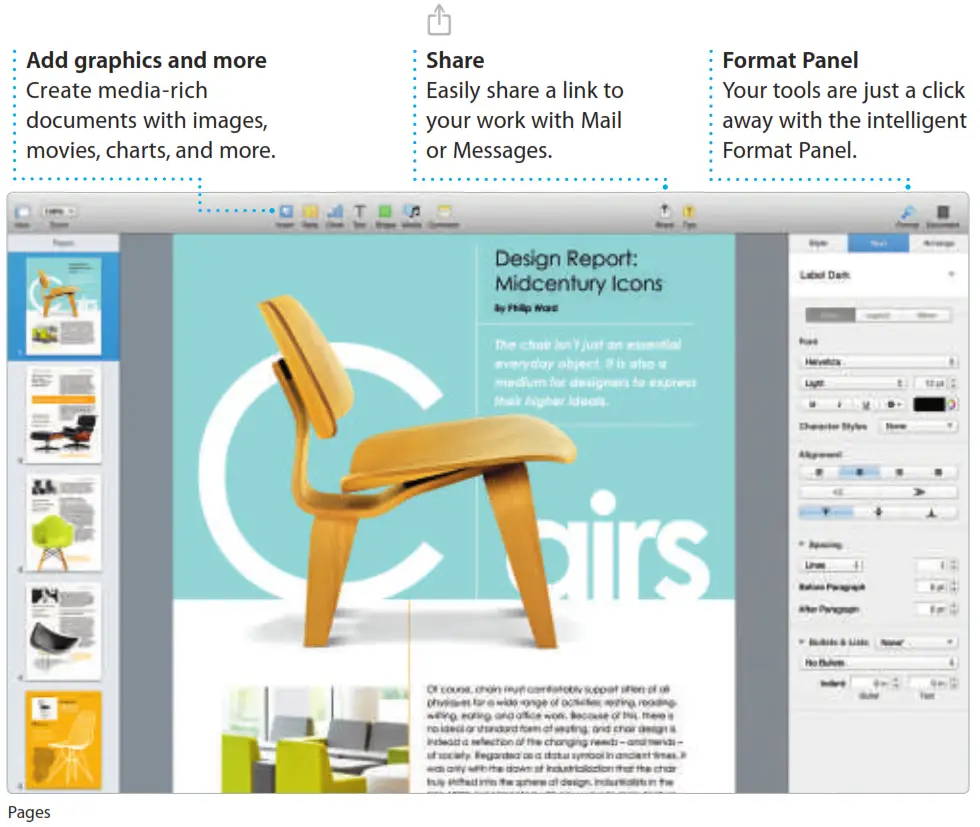980x827 pixels.
Task: Open the No Bullets type dropdown
Action: [x=879, y=663]
